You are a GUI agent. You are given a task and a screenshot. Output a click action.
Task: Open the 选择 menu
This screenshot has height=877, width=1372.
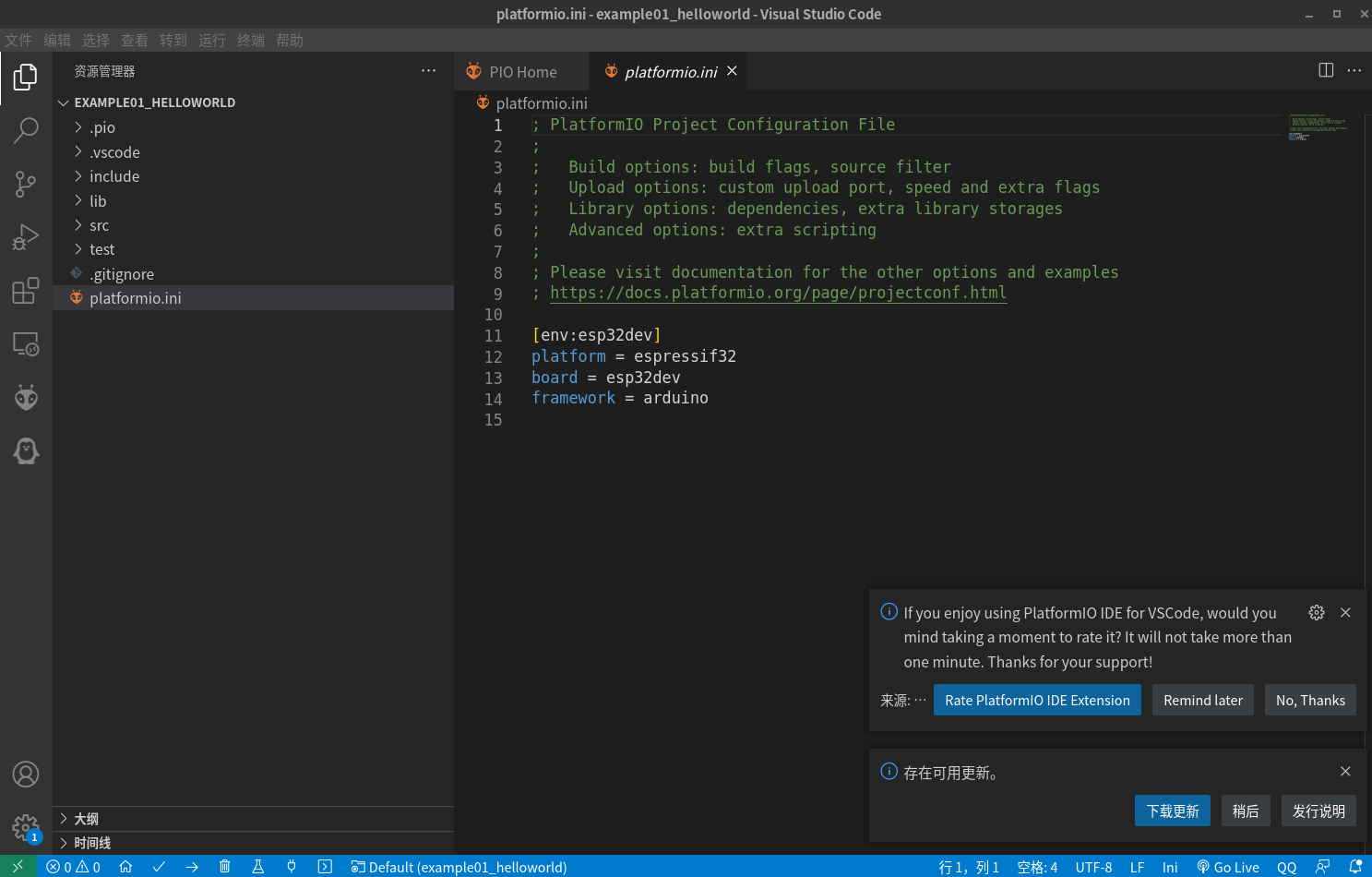(96, 41)
